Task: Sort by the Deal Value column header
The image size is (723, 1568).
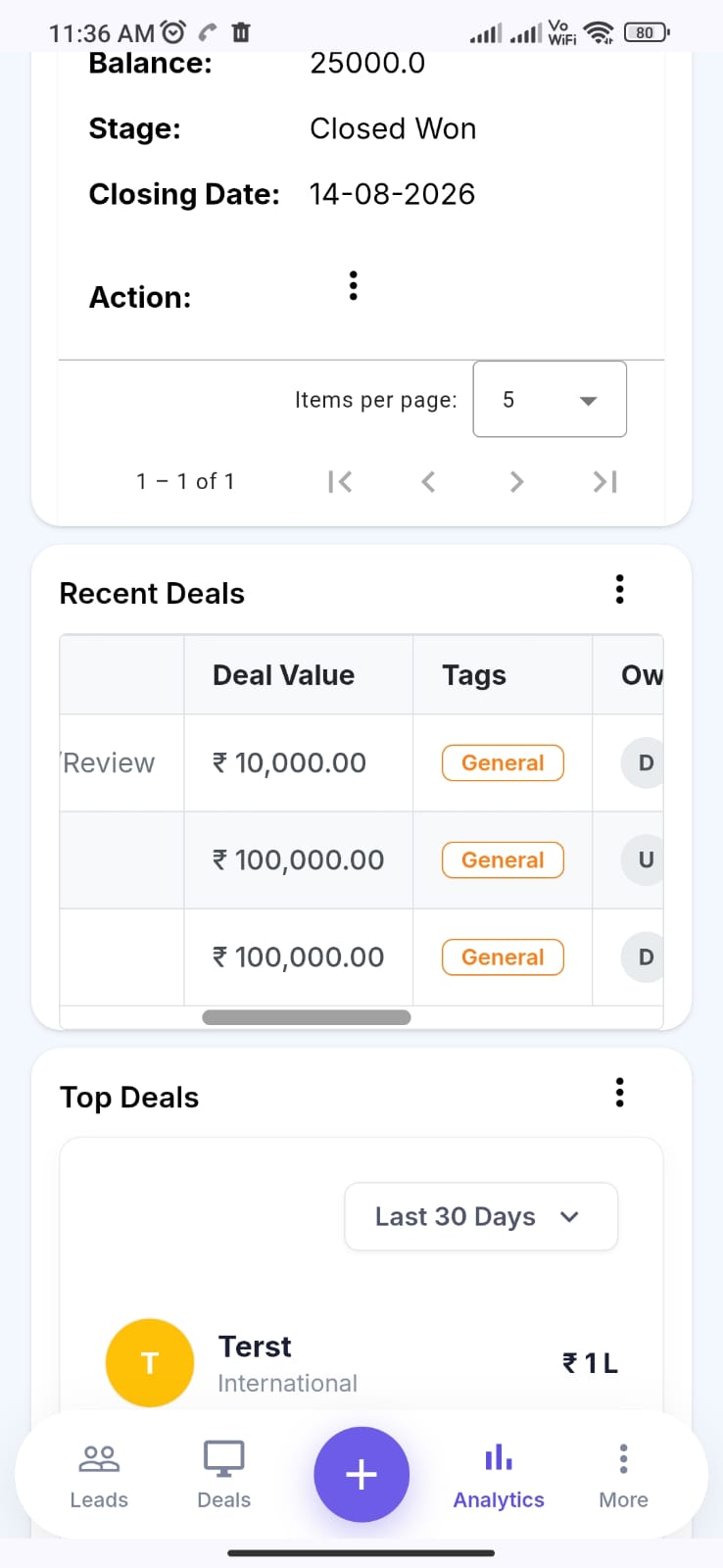Action: tap(284, 675)
